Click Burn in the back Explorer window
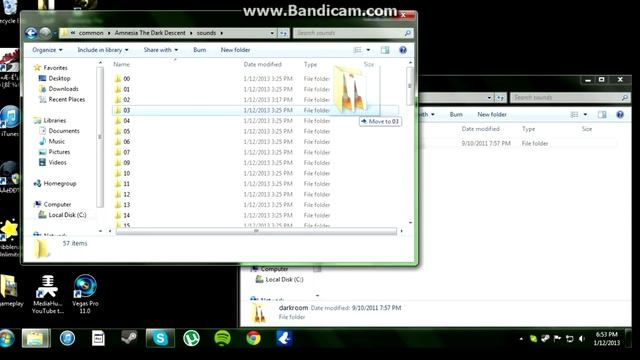 point(456,114)
